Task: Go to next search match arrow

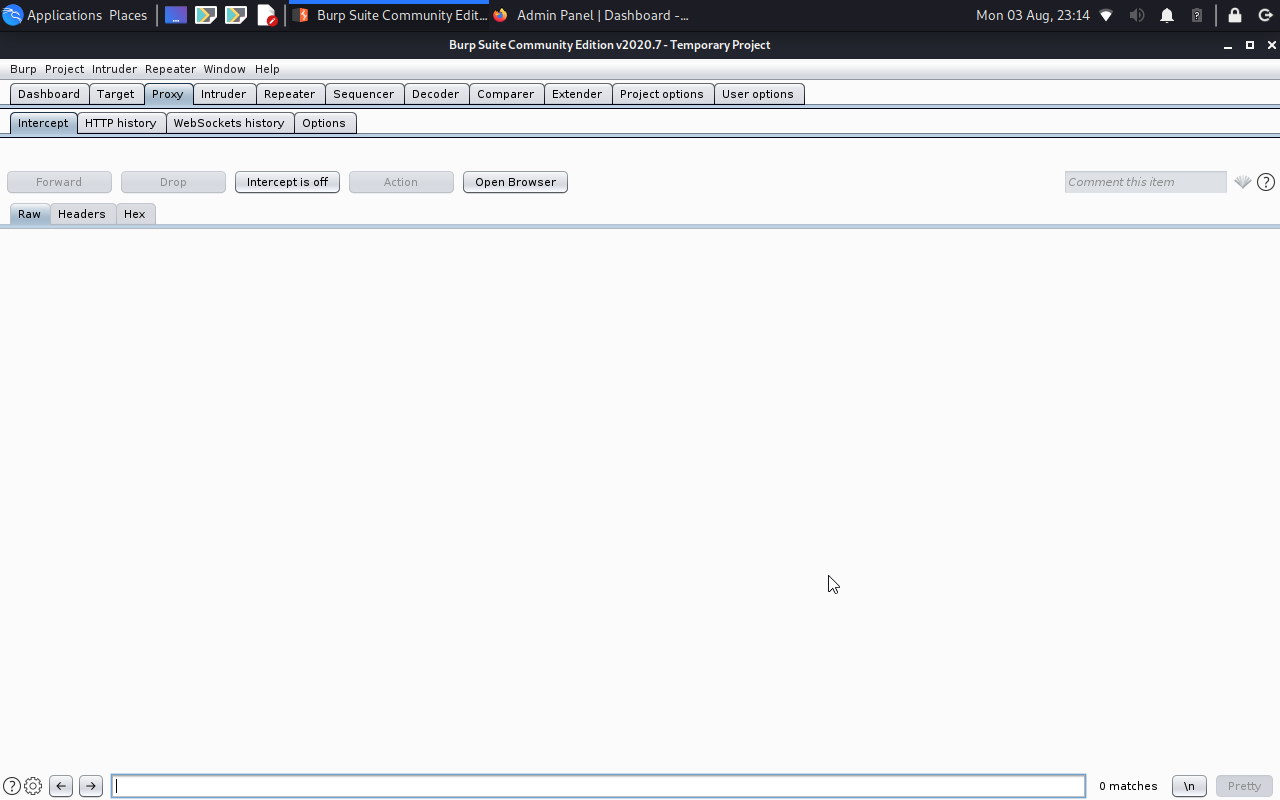Action: (x=90, y=786)
